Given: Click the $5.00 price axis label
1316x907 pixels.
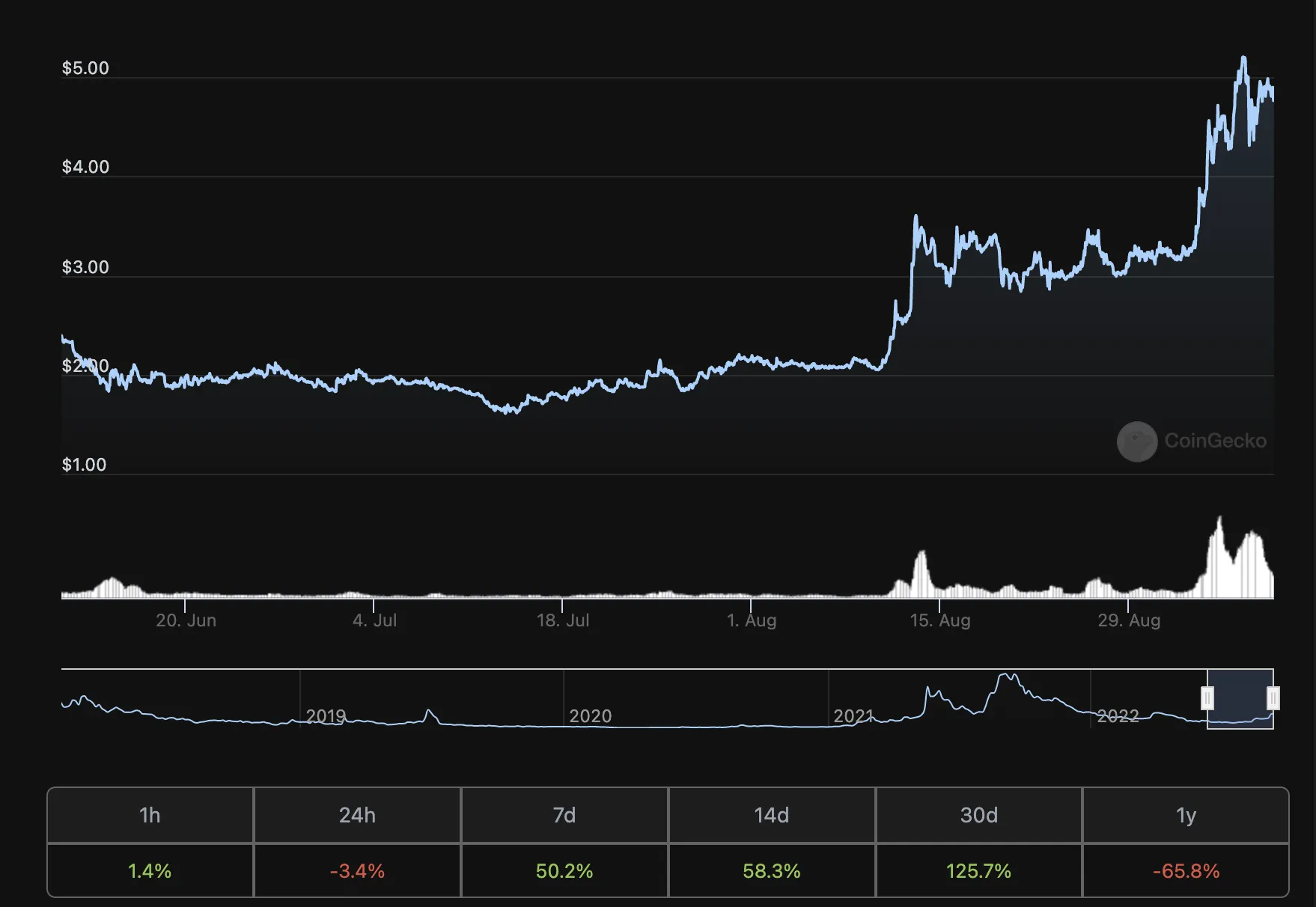Looking at the screenshot, I should [85, 68].
